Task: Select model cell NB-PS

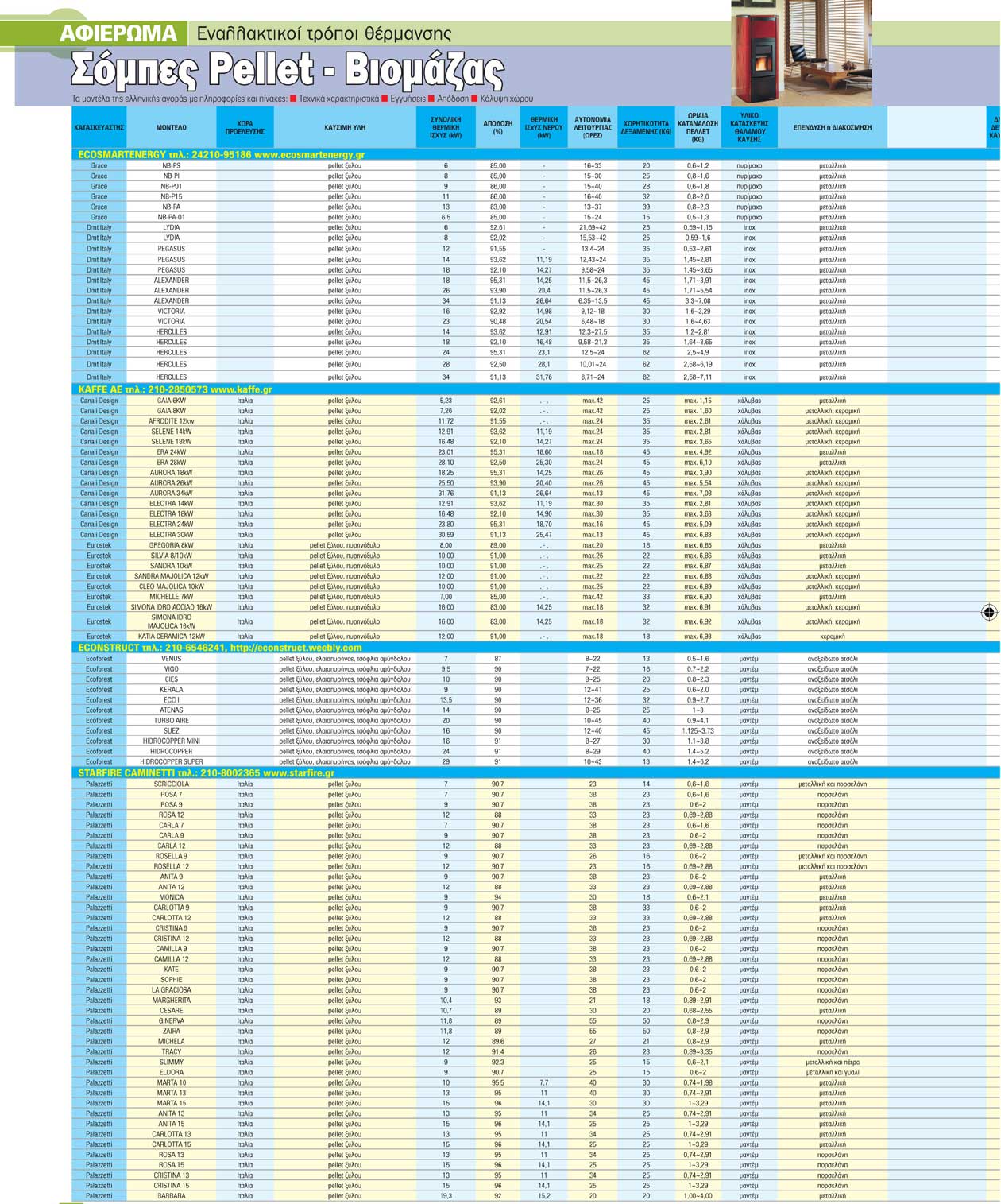Action: [171, 165]
